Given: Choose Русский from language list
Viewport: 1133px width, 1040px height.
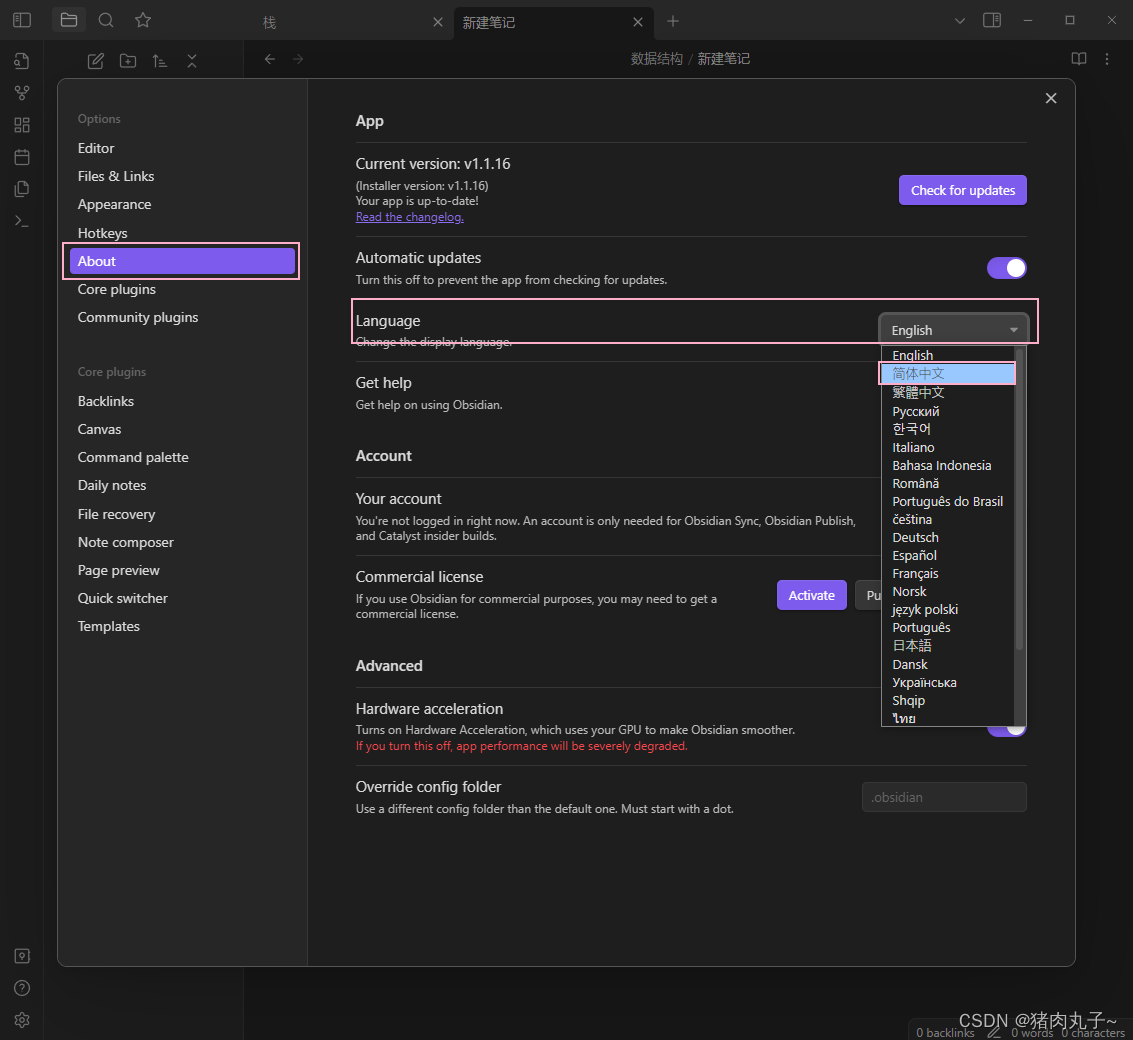Looking at the screenshot, I should pos(948,411).
